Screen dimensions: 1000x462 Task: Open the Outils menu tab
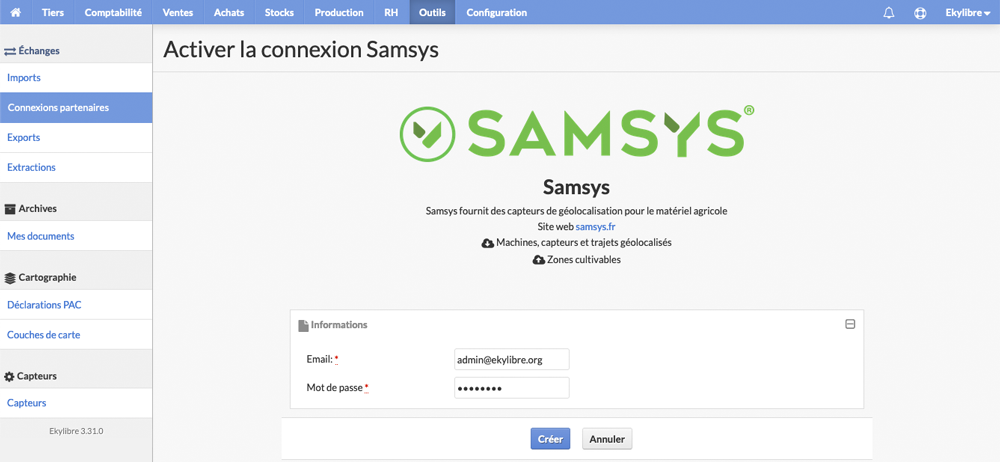click(432, 12)
